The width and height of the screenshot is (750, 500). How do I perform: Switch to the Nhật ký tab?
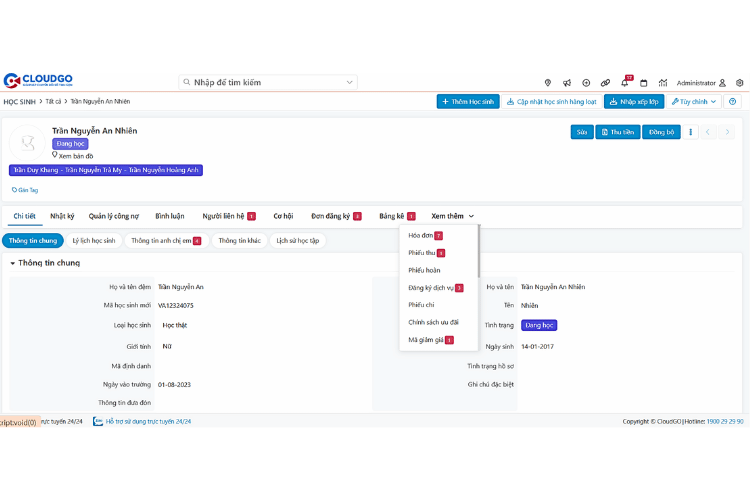62,216
